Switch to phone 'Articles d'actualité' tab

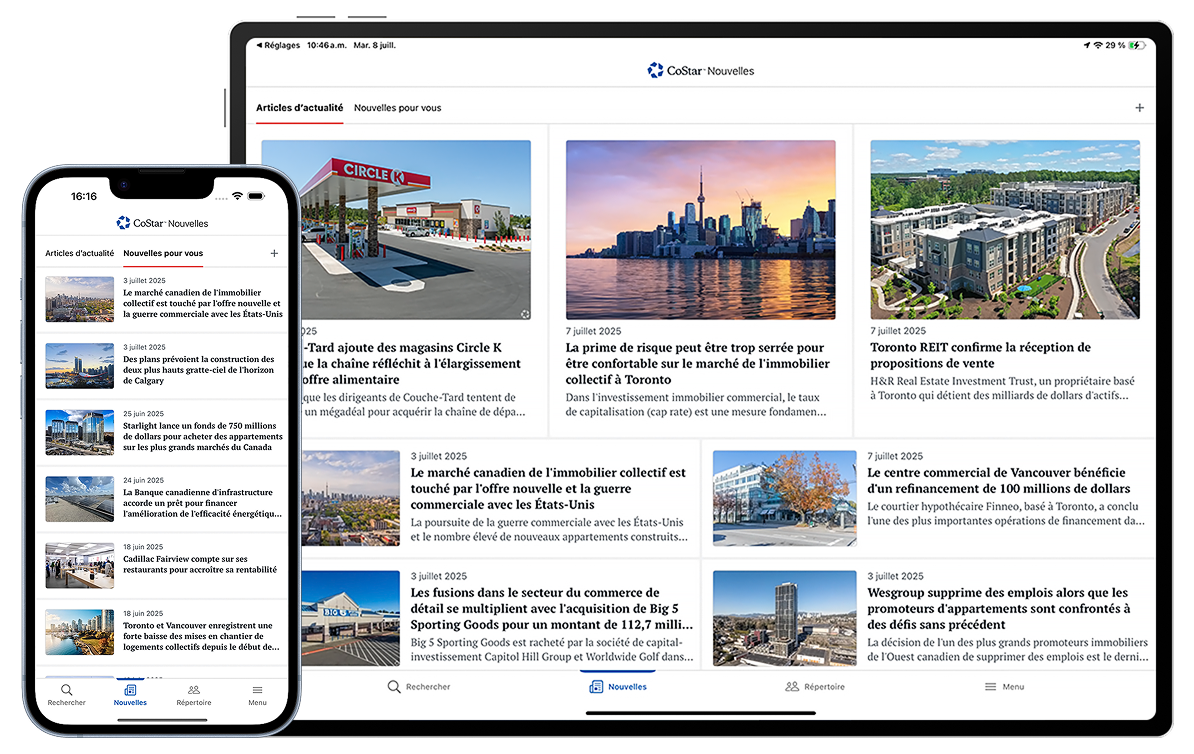coord(79,254)
